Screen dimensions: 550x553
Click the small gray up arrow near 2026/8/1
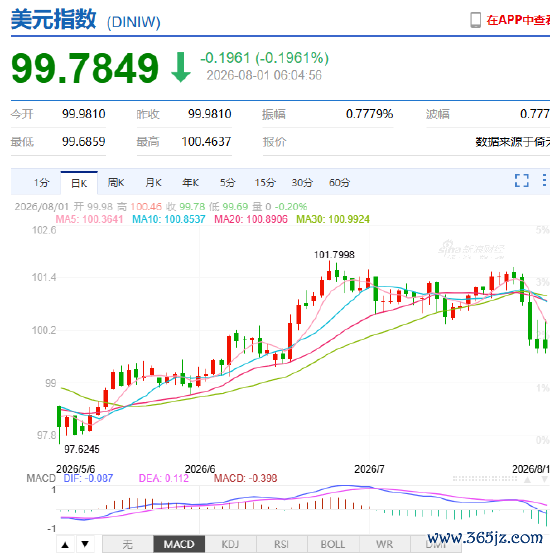527,479
